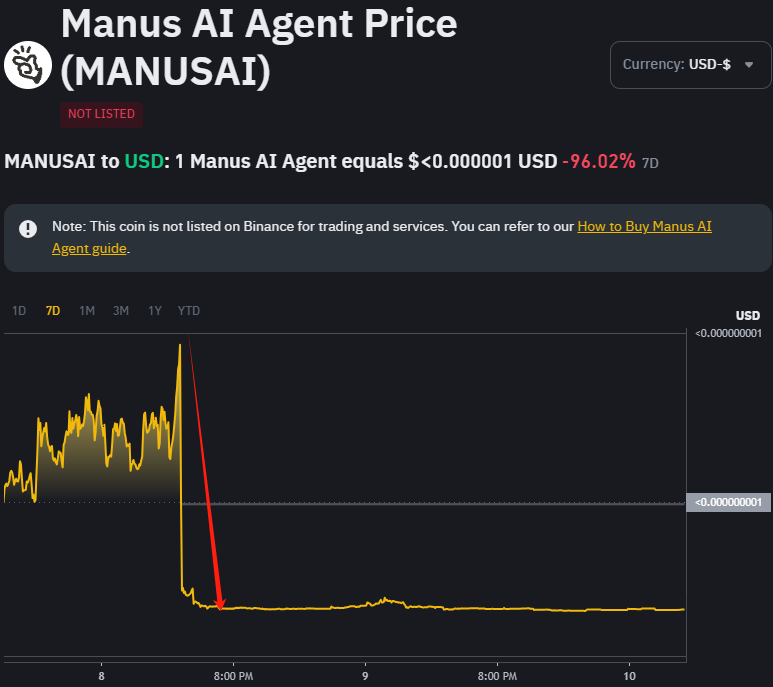Click the -96.02% price change value
773x687 pixels.
pos(599,161)
